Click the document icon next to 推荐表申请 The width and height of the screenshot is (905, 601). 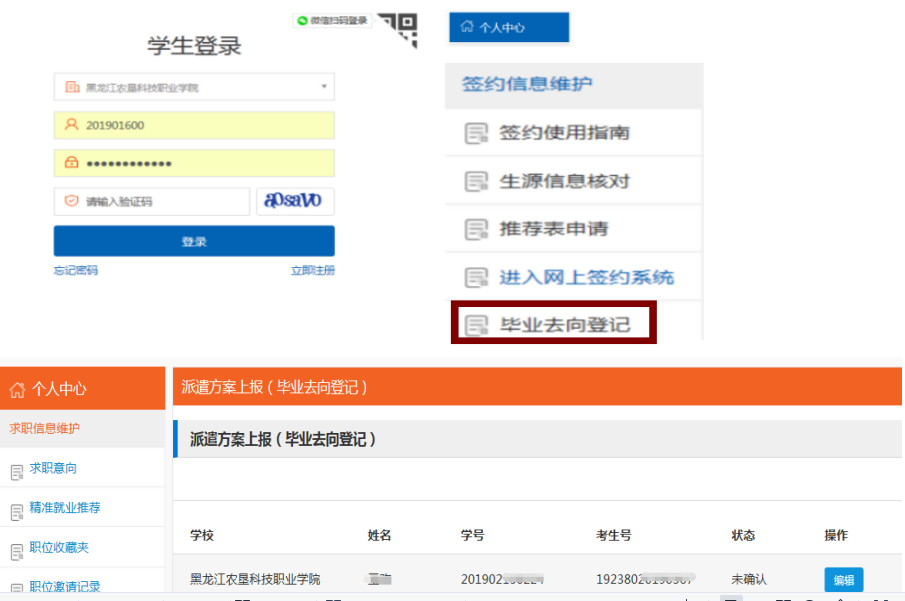[x=474, y=226]
